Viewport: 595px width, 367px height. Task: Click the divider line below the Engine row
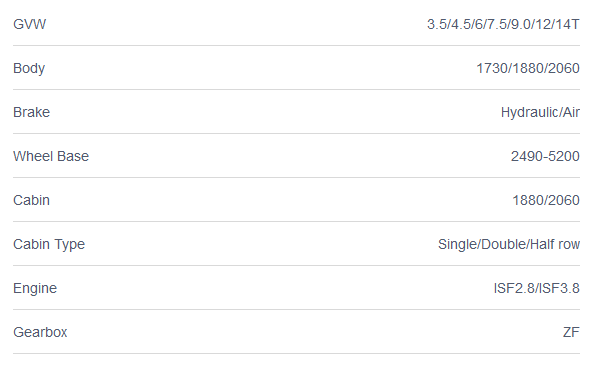point(296,309)
